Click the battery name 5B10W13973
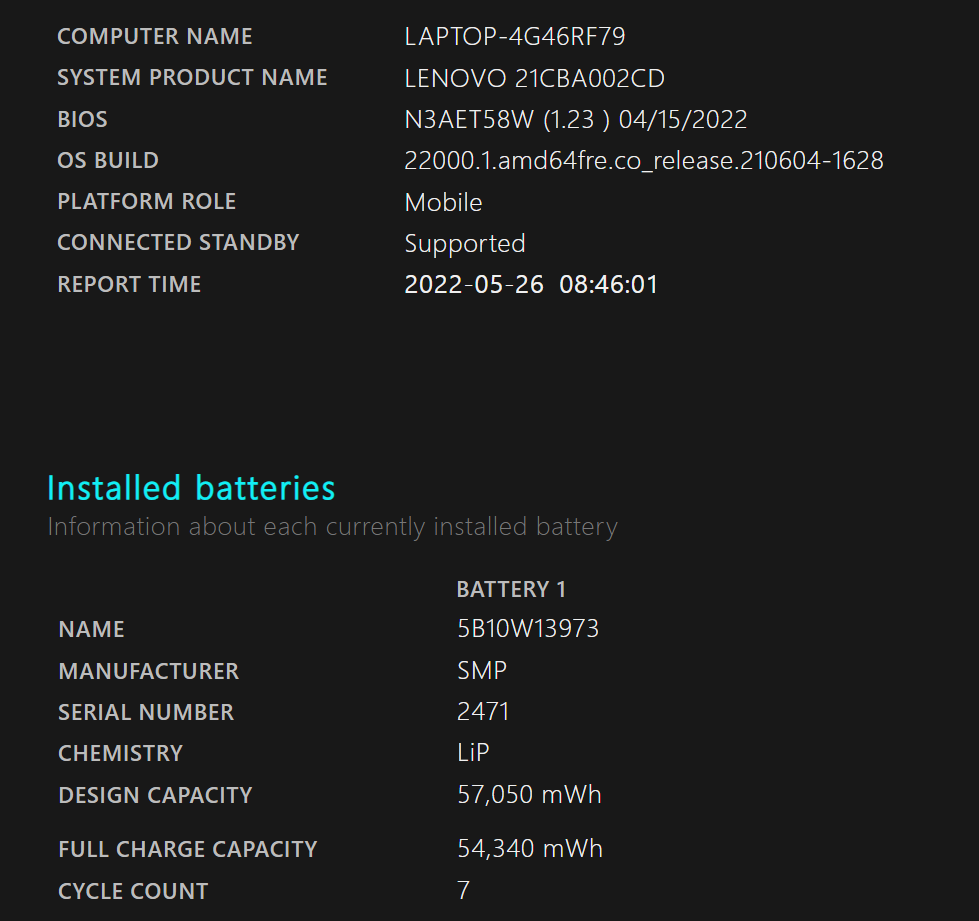This screenshot has height=921, width=979. [528, 628]
